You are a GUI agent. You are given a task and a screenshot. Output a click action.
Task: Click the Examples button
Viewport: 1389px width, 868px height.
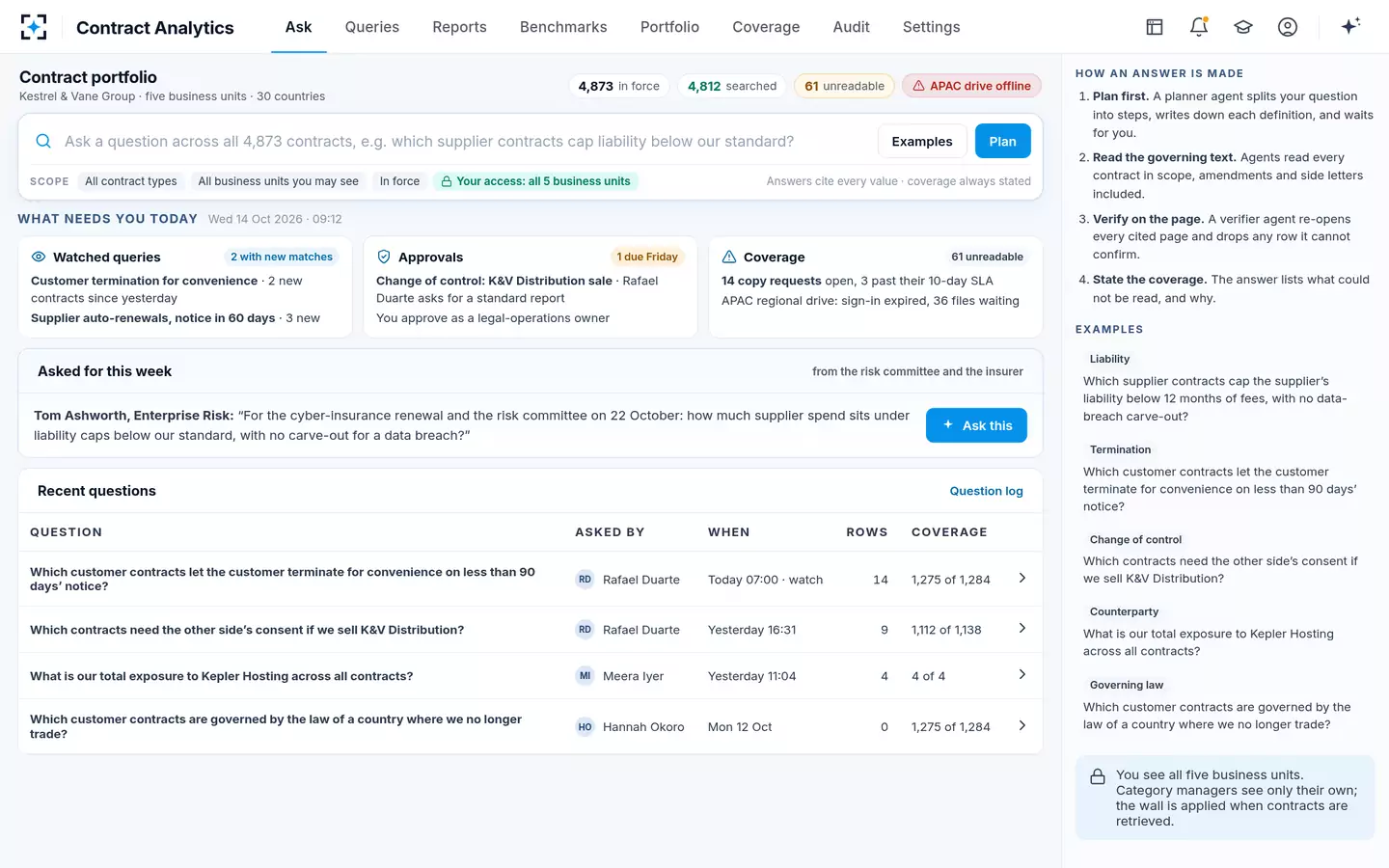point(922,141)
